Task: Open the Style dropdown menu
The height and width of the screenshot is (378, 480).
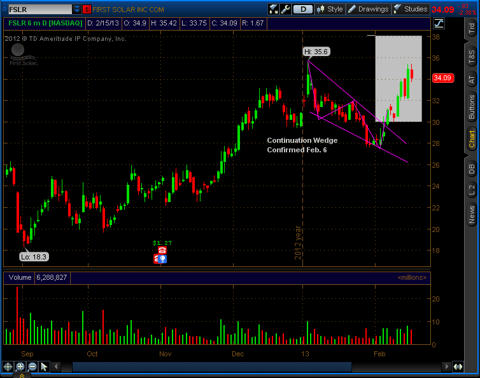Action: [x=330, y=9]
